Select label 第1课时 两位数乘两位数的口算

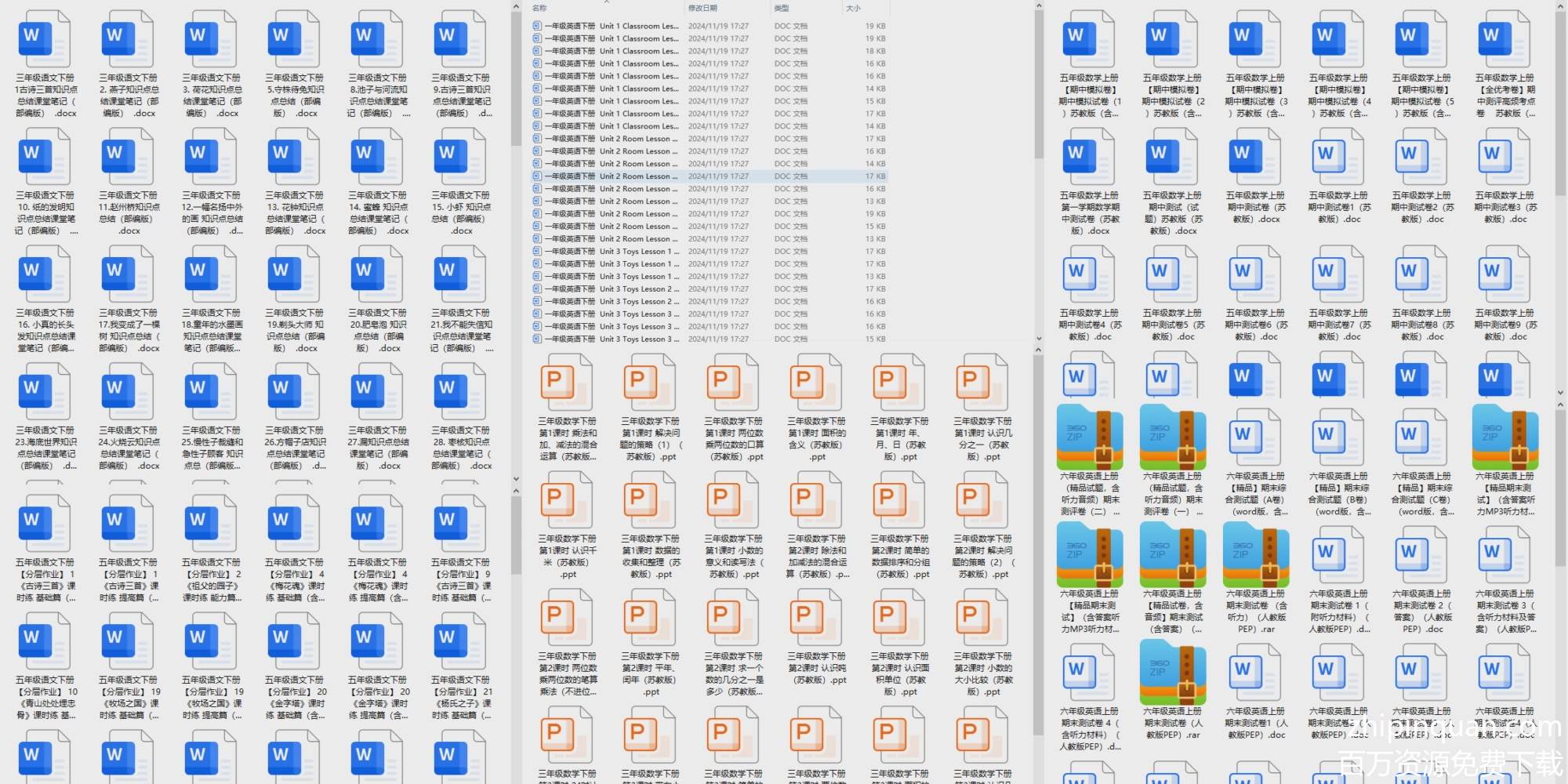(x=734, y=439)
